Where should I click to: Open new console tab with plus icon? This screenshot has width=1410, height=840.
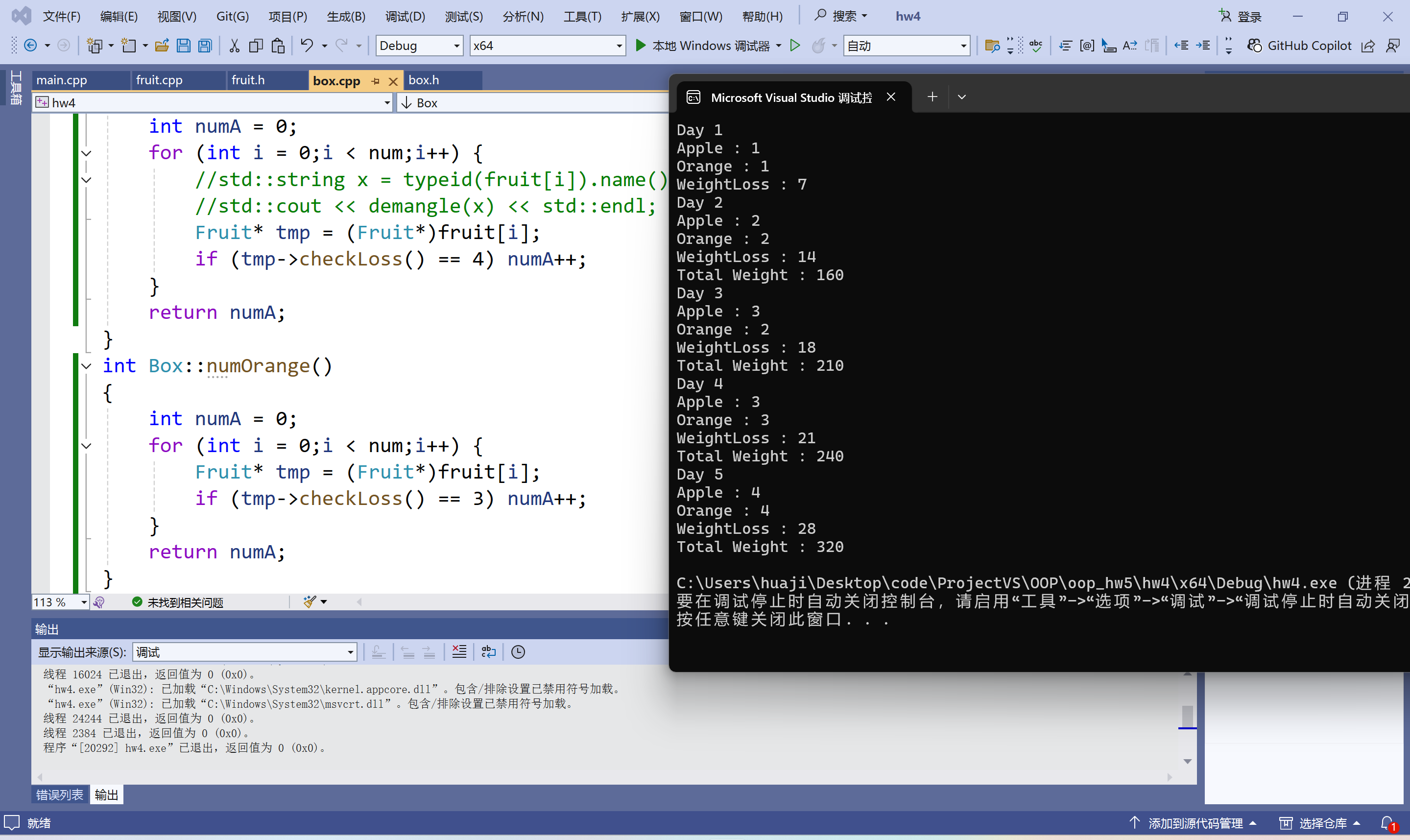(x=932, y=97)
